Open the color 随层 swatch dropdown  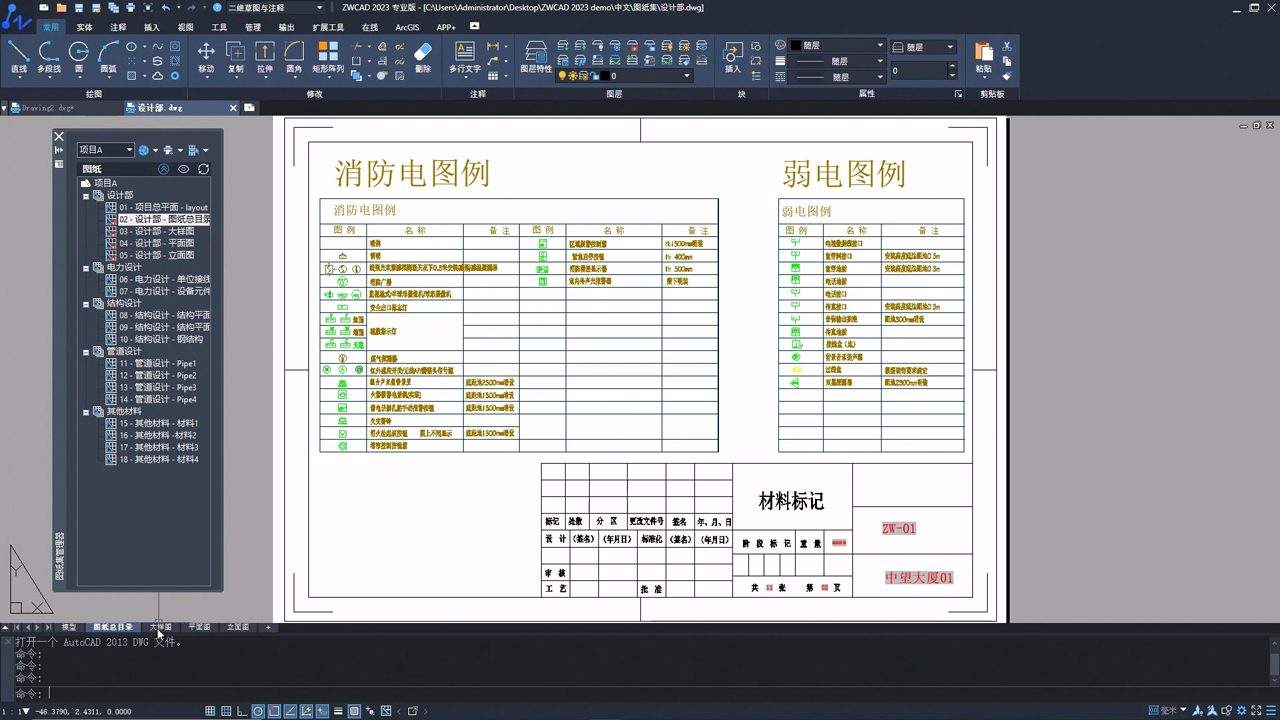point(837,45)
